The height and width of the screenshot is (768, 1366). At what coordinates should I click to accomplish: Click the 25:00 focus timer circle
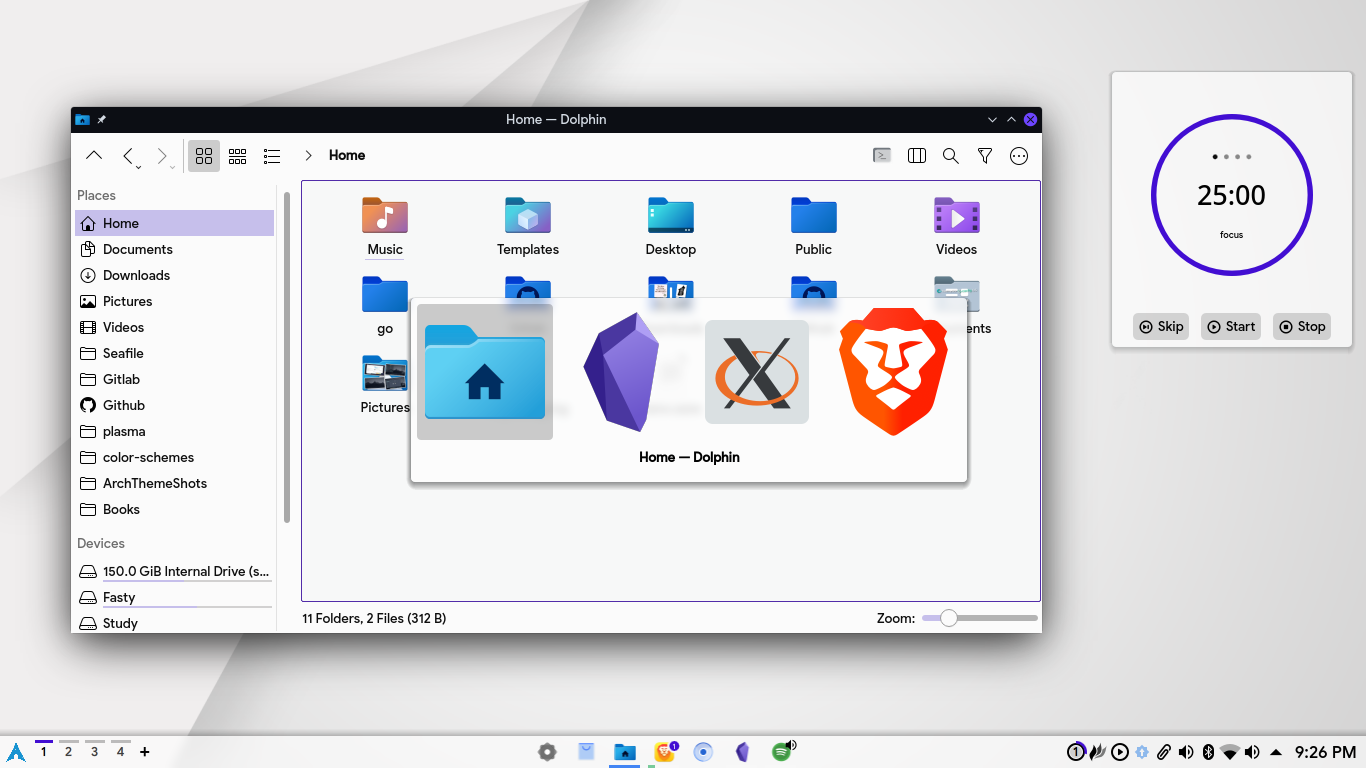click(x=1231, y=195)
